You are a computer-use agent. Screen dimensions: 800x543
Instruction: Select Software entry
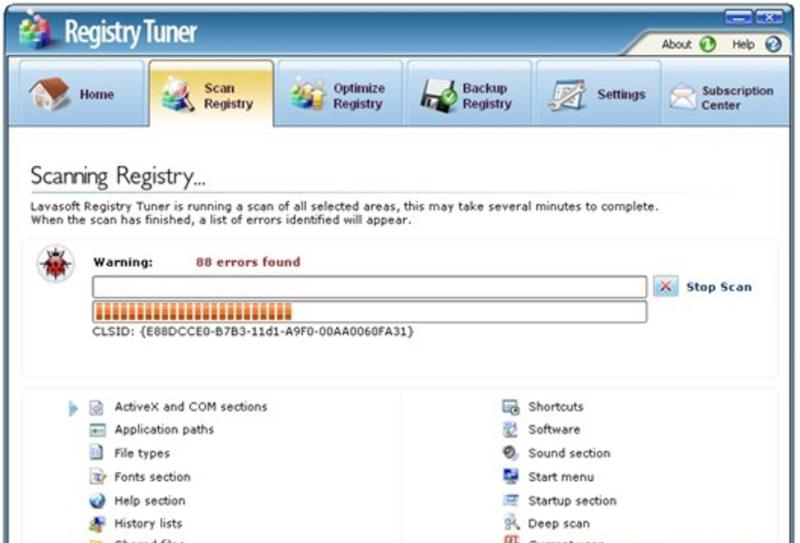click(x=555, y=430)
